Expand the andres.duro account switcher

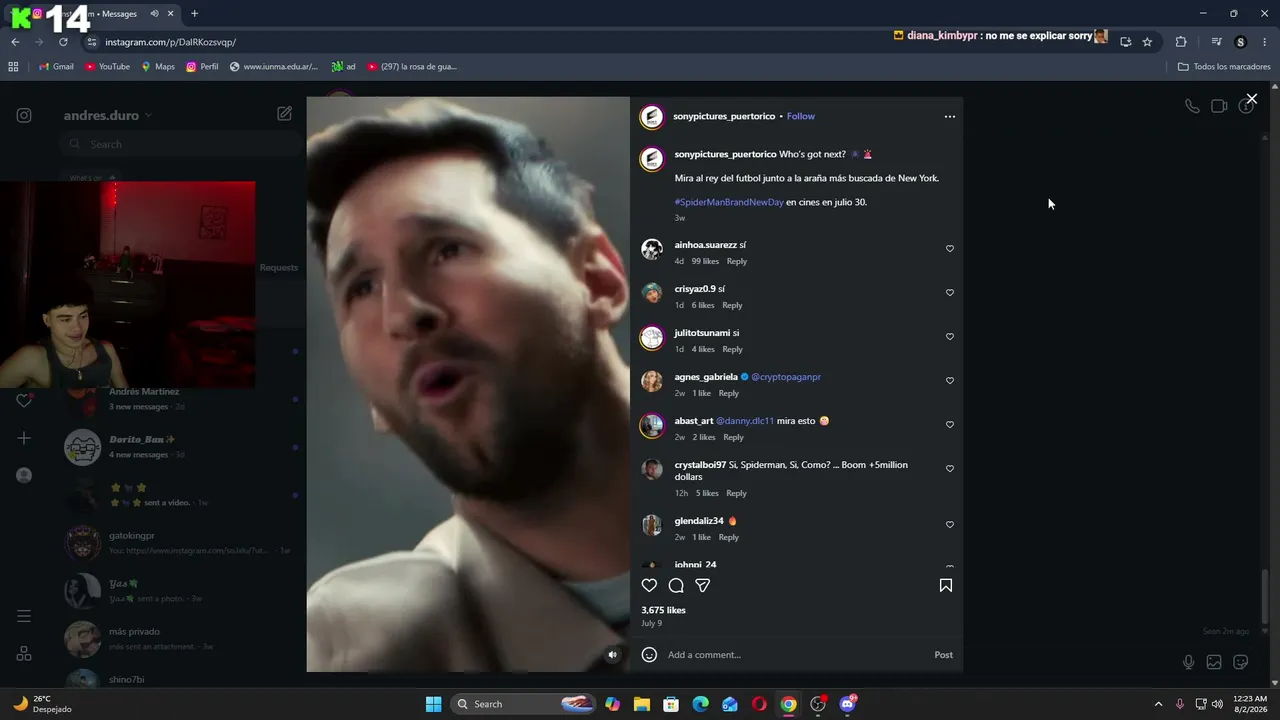pos(108,115)
